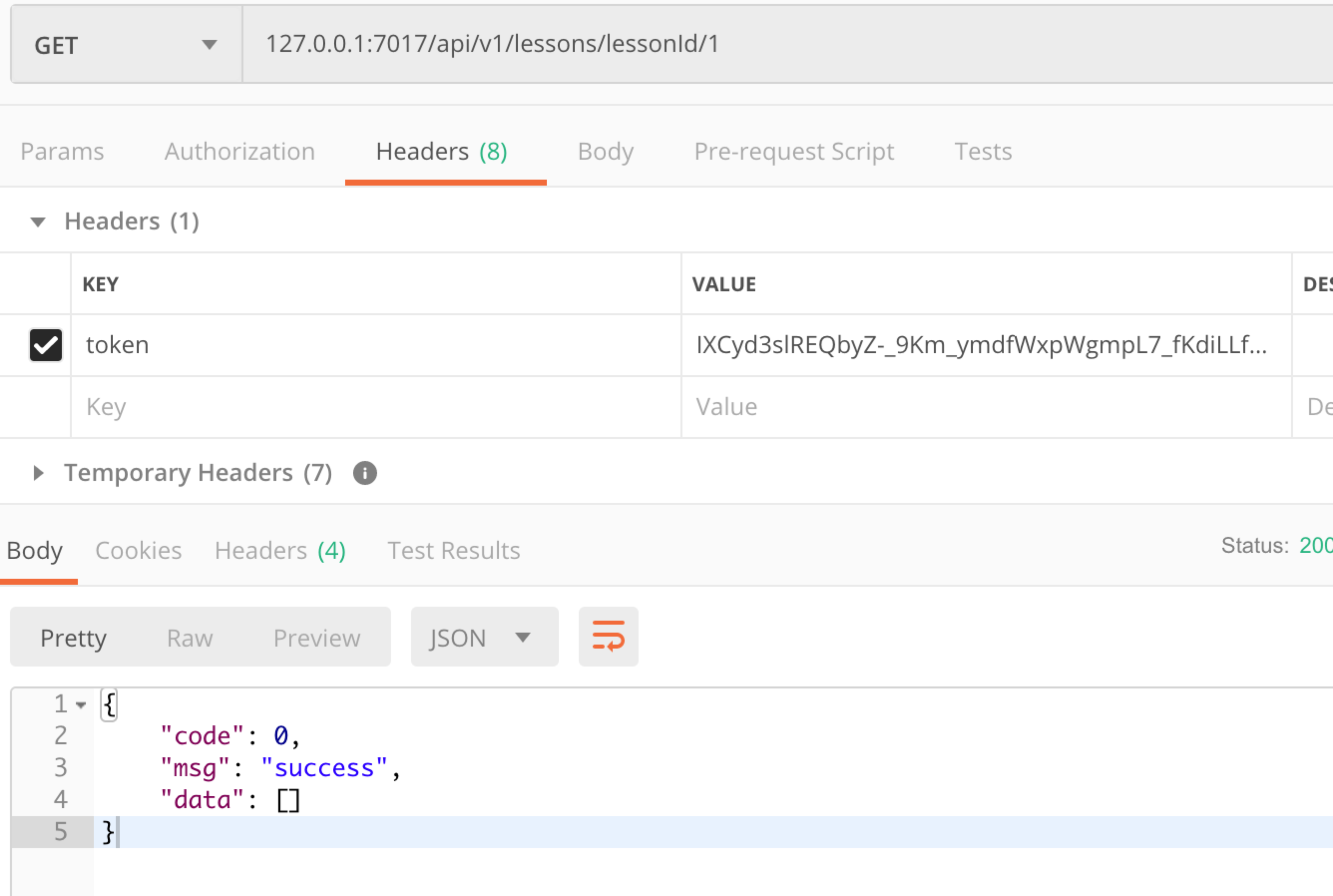
Task: Switch to the Params tab
Action: pos(62,152)
